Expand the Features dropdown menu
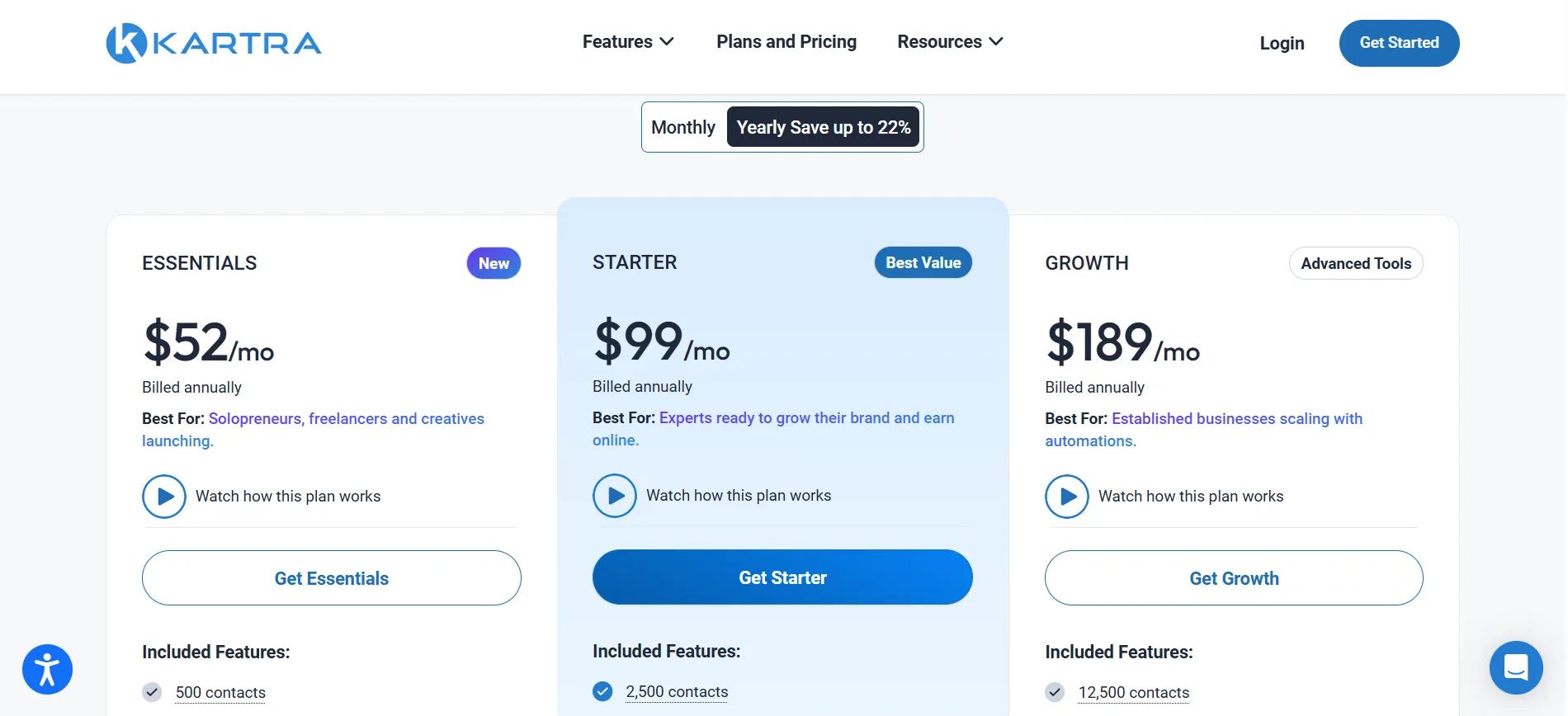Image resolution: width=1568 pixels, height=716 pixels. tap(628, 41)
